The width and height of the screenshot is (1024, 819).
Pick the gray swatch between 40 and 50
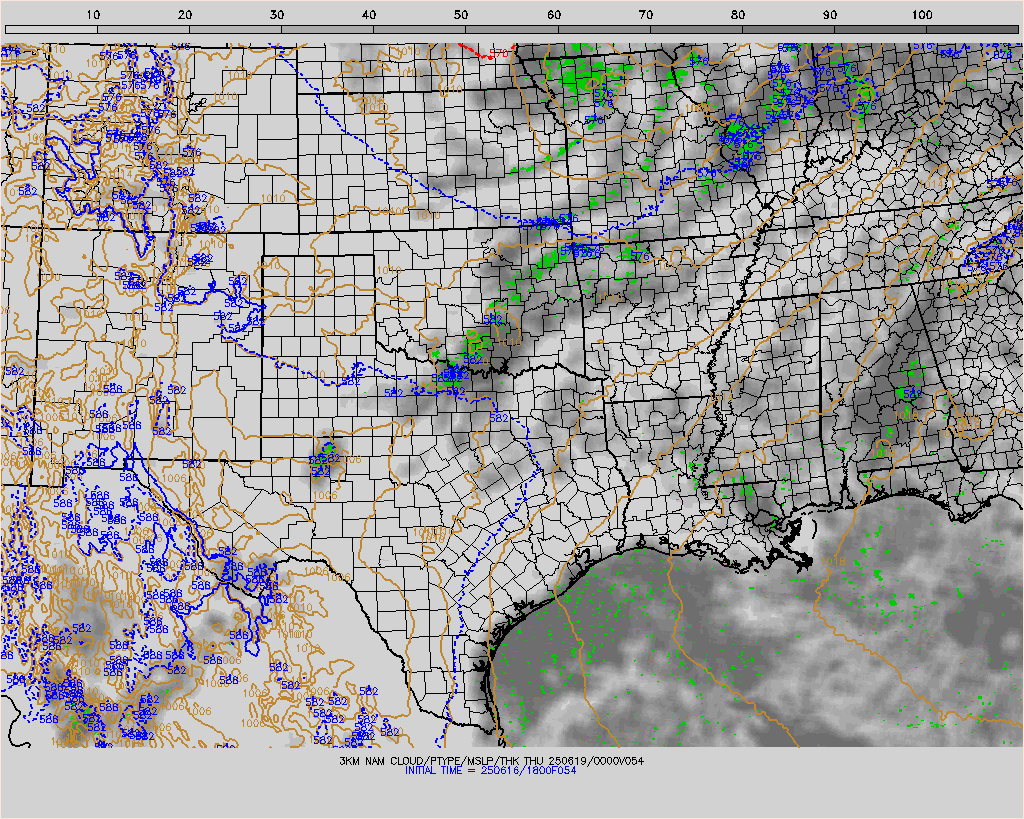tap(419, 29)
